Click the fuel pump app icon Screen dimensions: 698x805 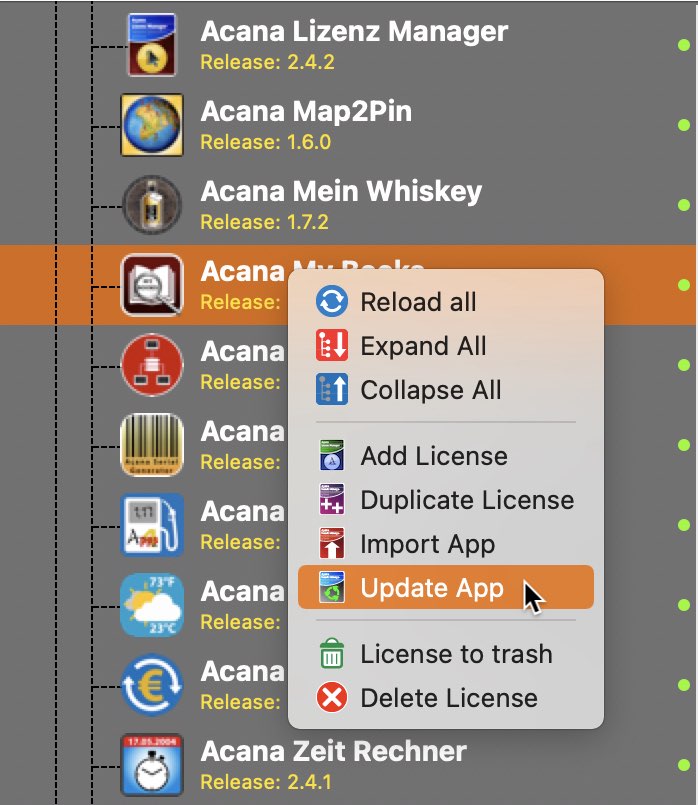click(x=151, y=525)
